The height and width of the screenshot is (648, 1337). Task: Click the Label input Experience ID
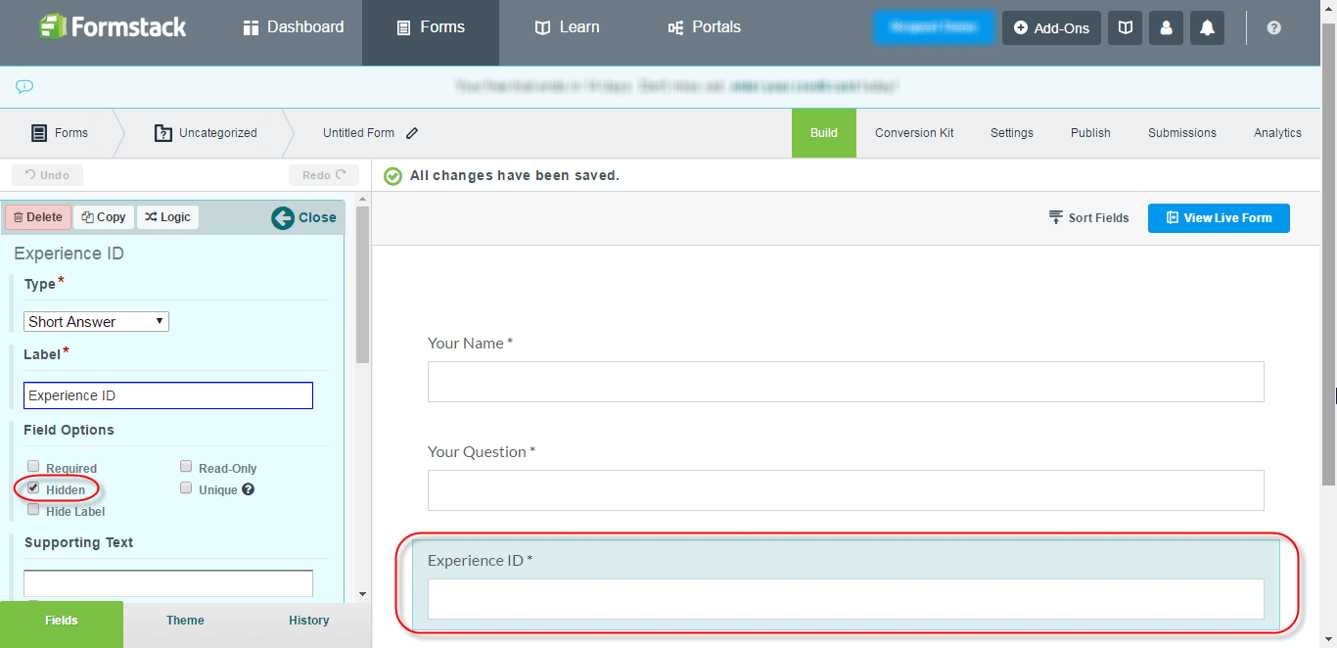[x=168, y=395]
